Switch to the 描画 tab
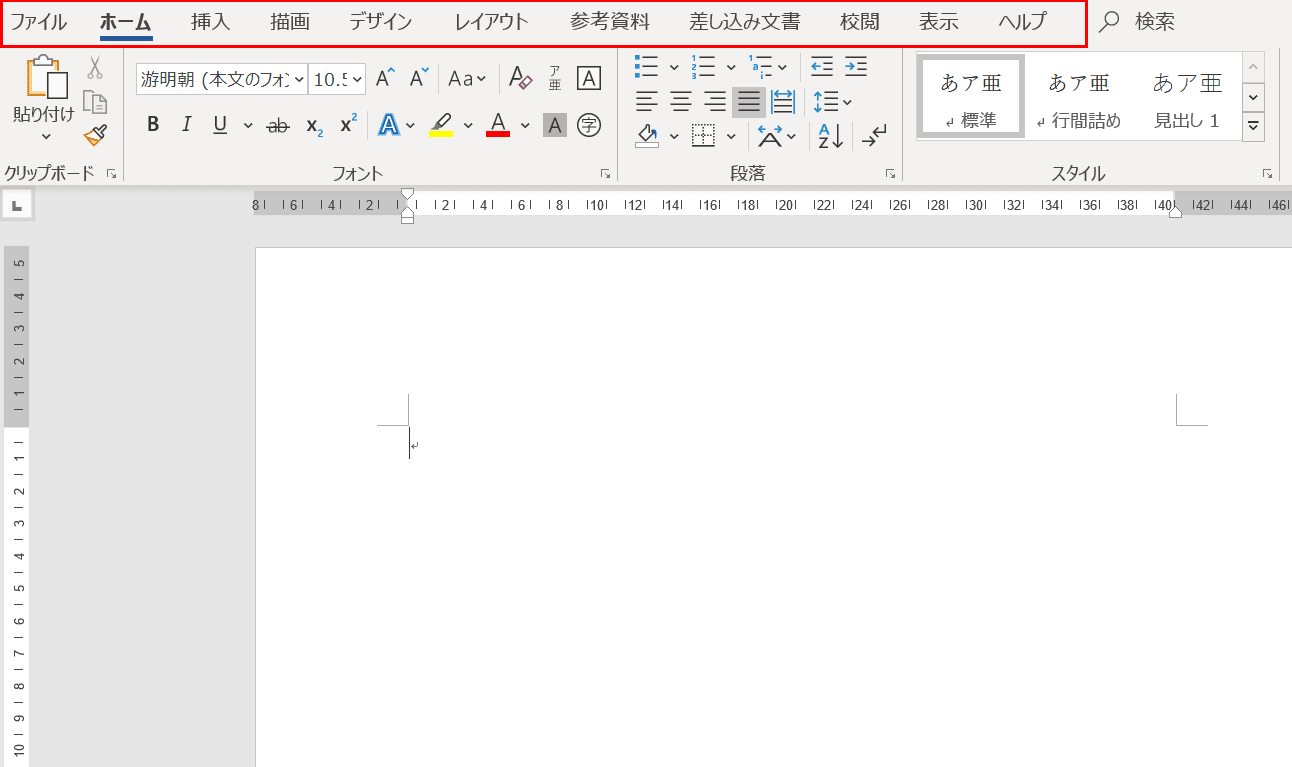1292x767 pixels. pyautogui.click(x=290, y=22)
